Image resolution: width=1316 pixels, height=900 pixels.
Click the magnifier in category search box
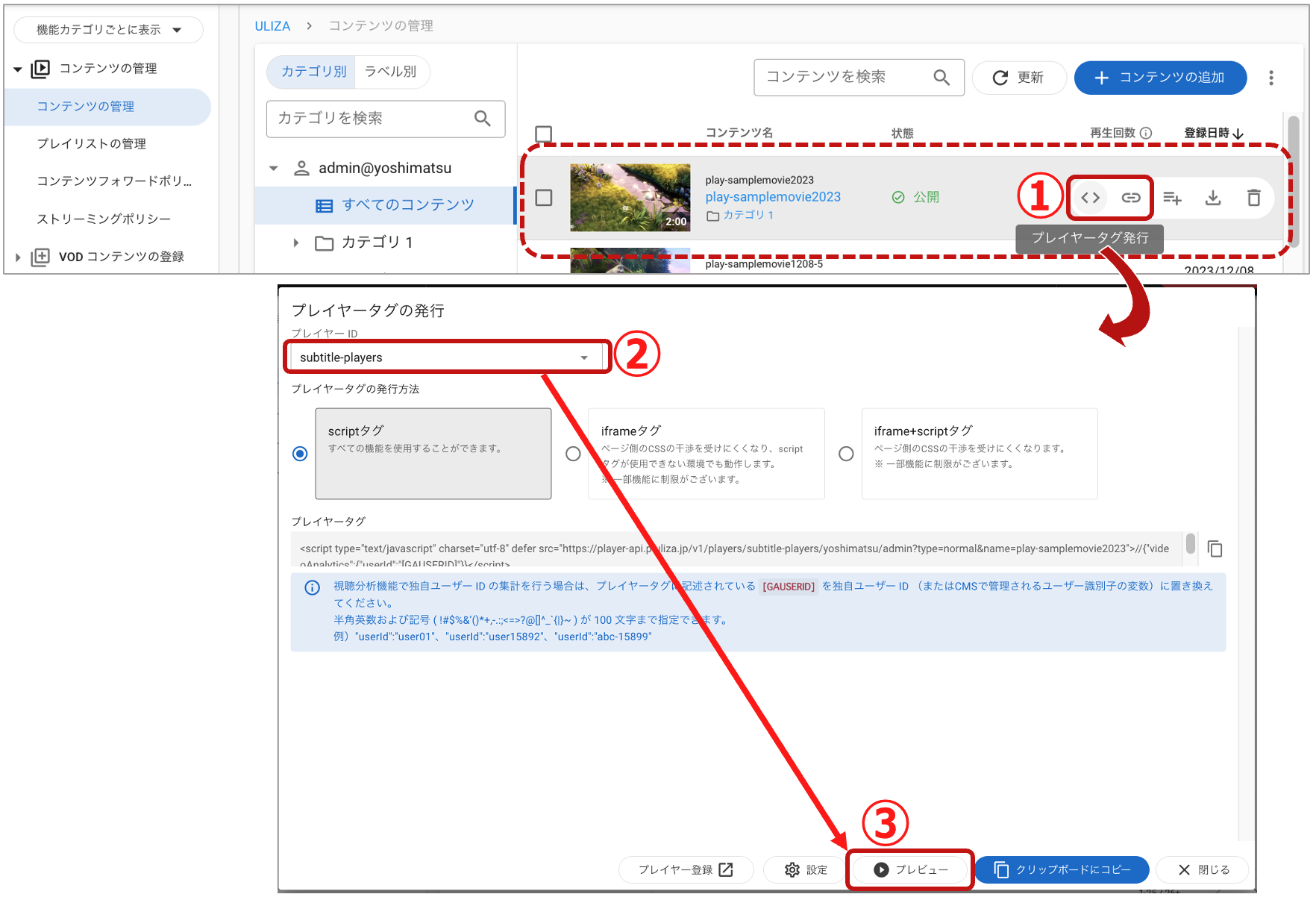coord(483,119)
